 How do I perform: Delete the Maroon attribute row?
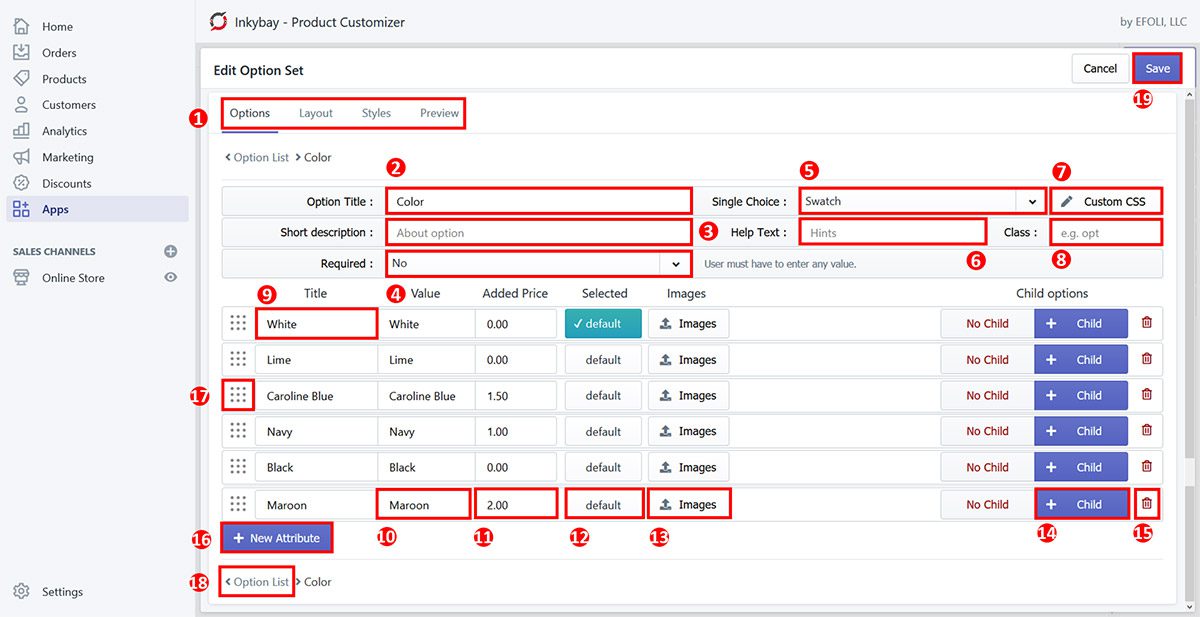coord(1146,503)
